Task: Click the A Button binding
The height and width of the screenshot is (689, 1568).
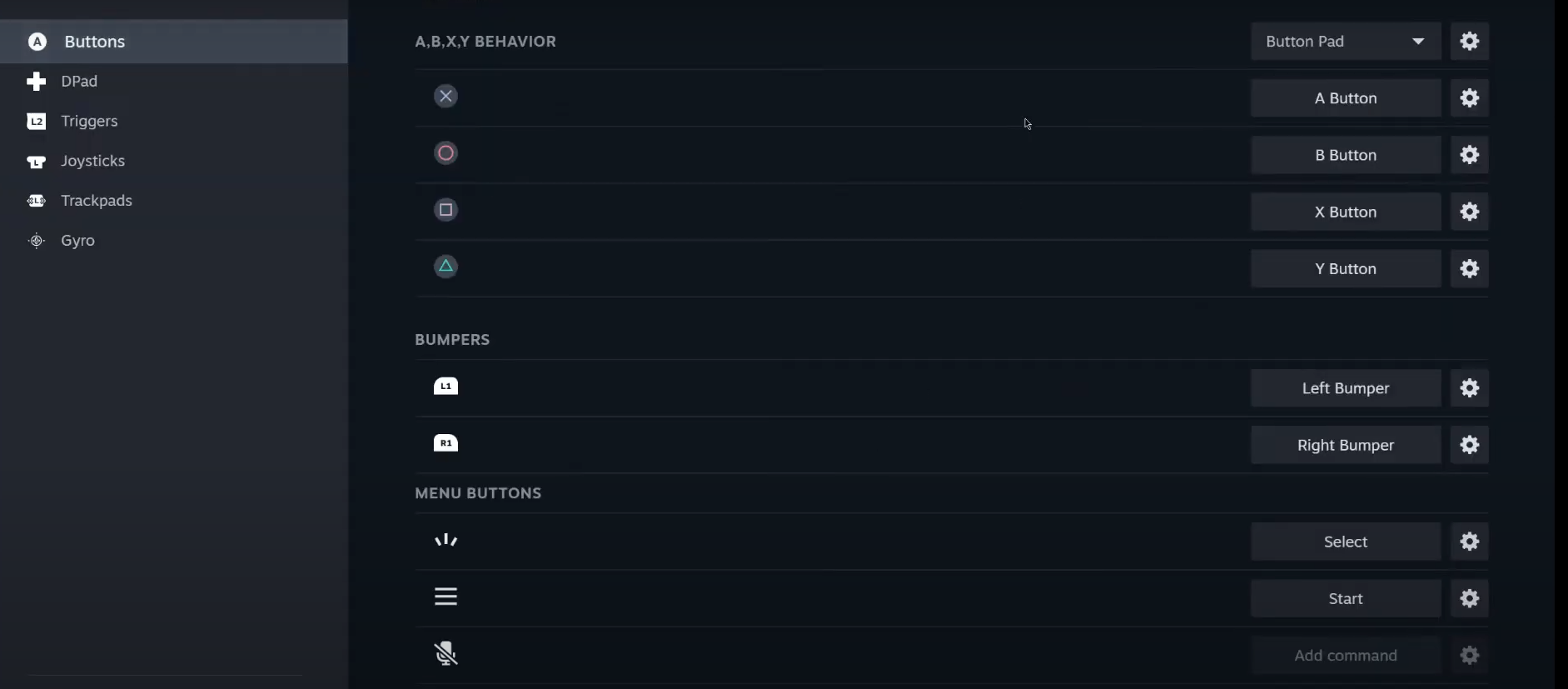Action: [1346, 98]
